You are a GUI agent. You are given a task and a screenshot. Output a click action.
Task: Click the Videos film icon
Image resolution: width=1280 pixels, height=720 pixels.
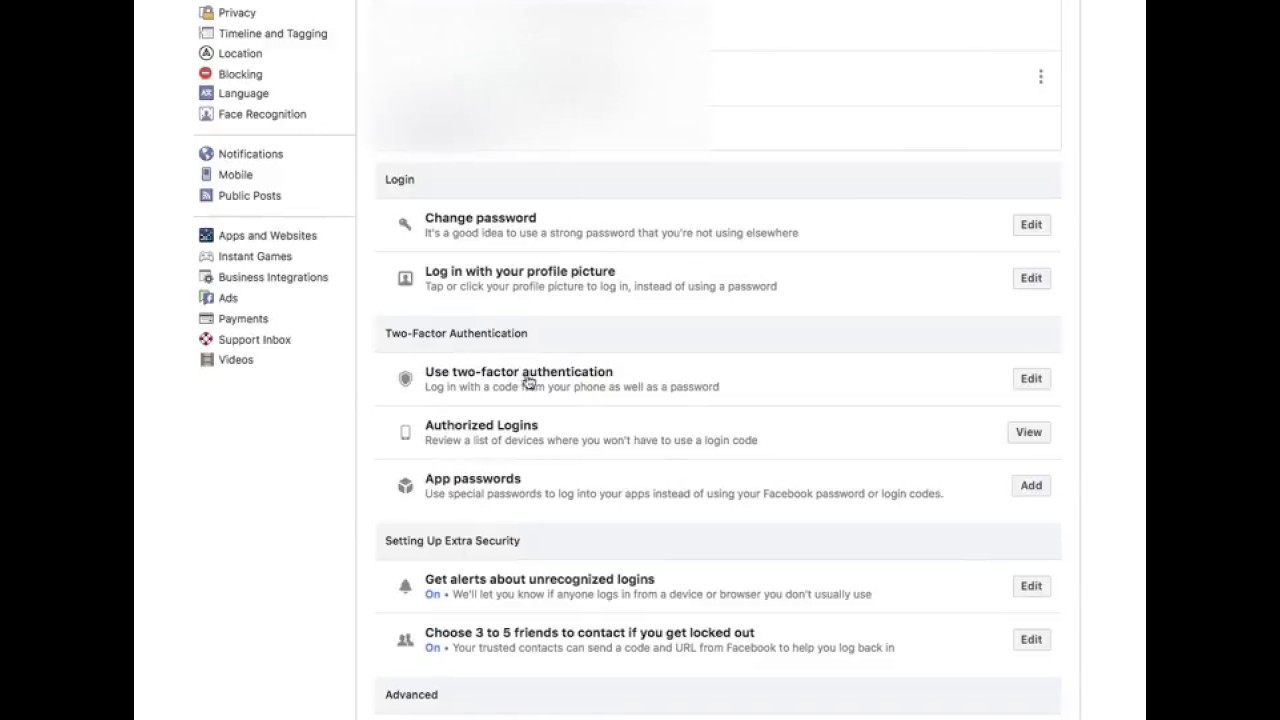206,360
